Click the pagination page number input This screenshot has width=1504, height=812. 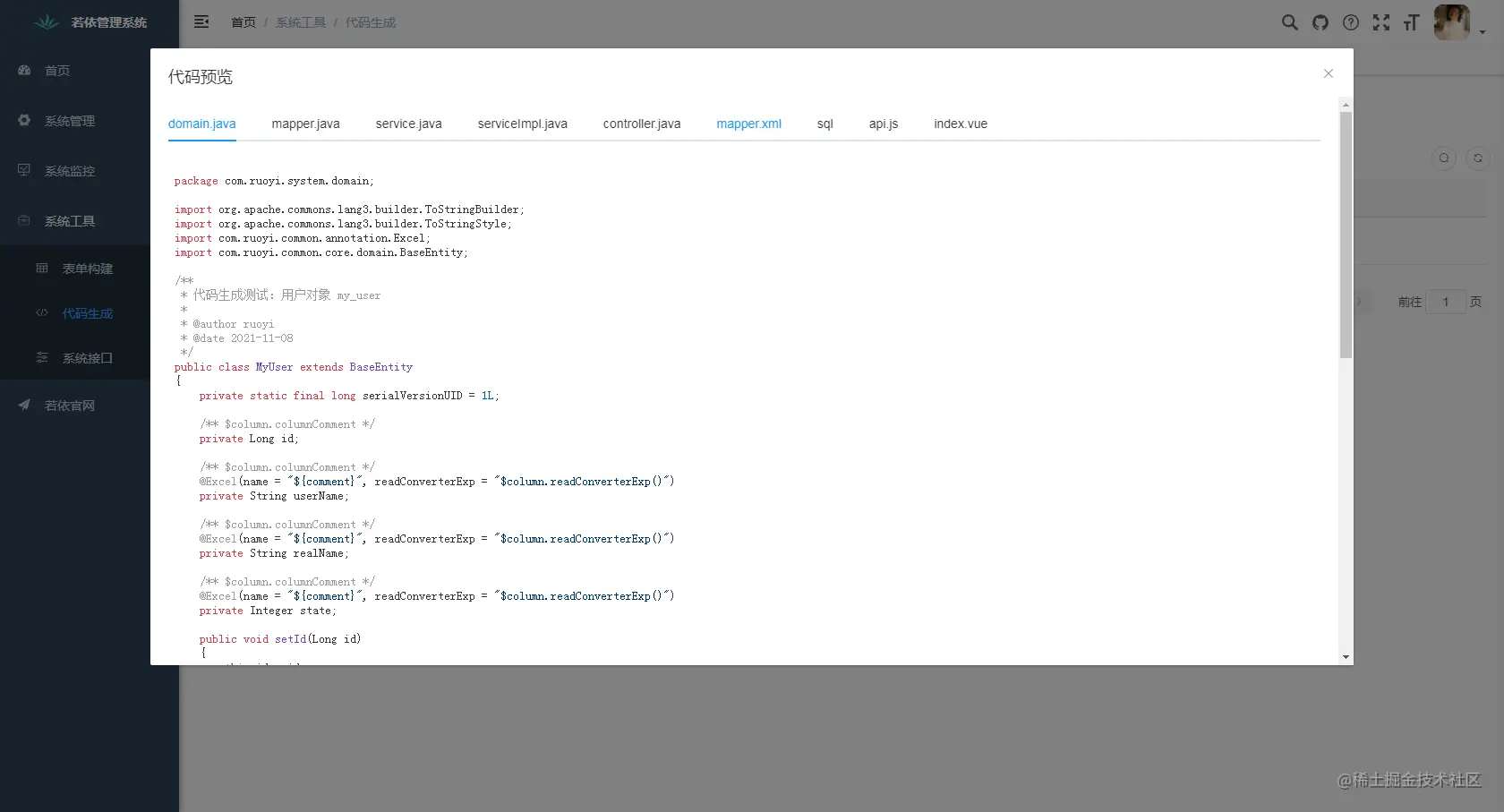pyautogui.click(x=1446, y=302)
